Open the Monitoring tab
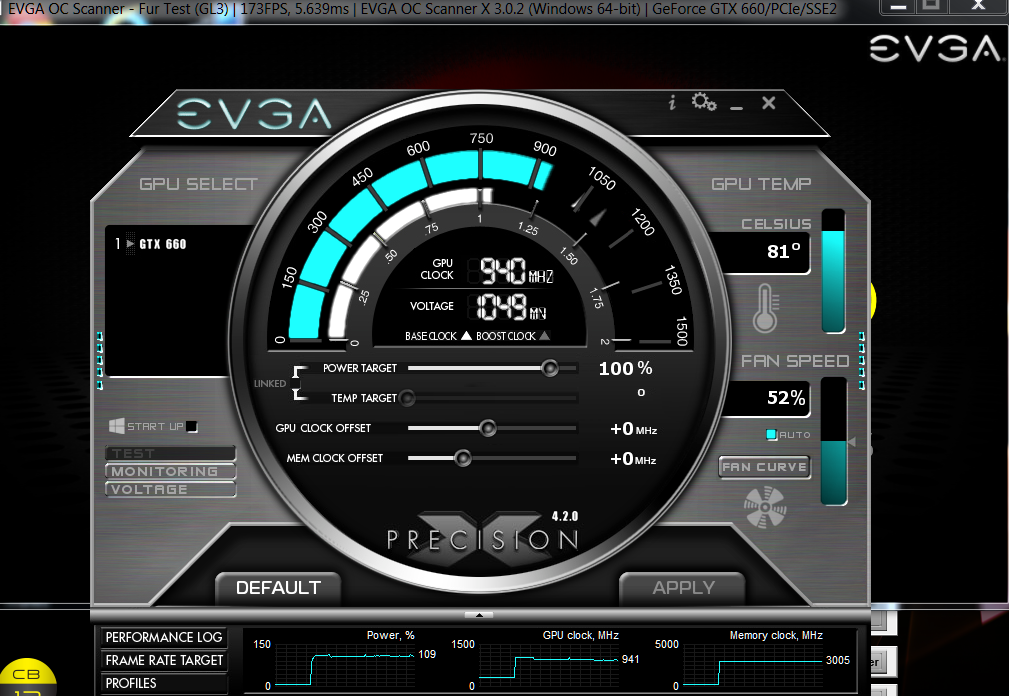1009x696 pixels. pyautogui.click(x=171, y=472)
